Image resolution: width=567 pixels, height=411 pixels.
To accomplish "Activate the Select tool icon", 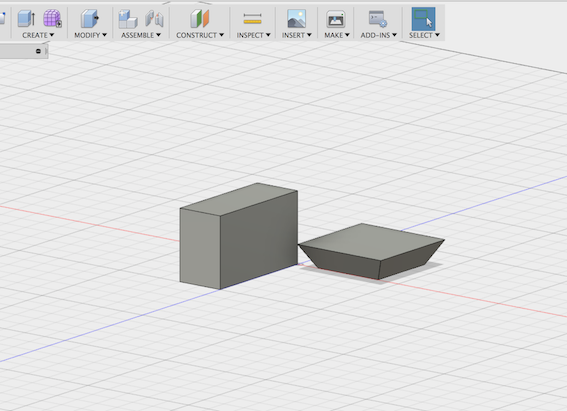I will coord(423,19).
